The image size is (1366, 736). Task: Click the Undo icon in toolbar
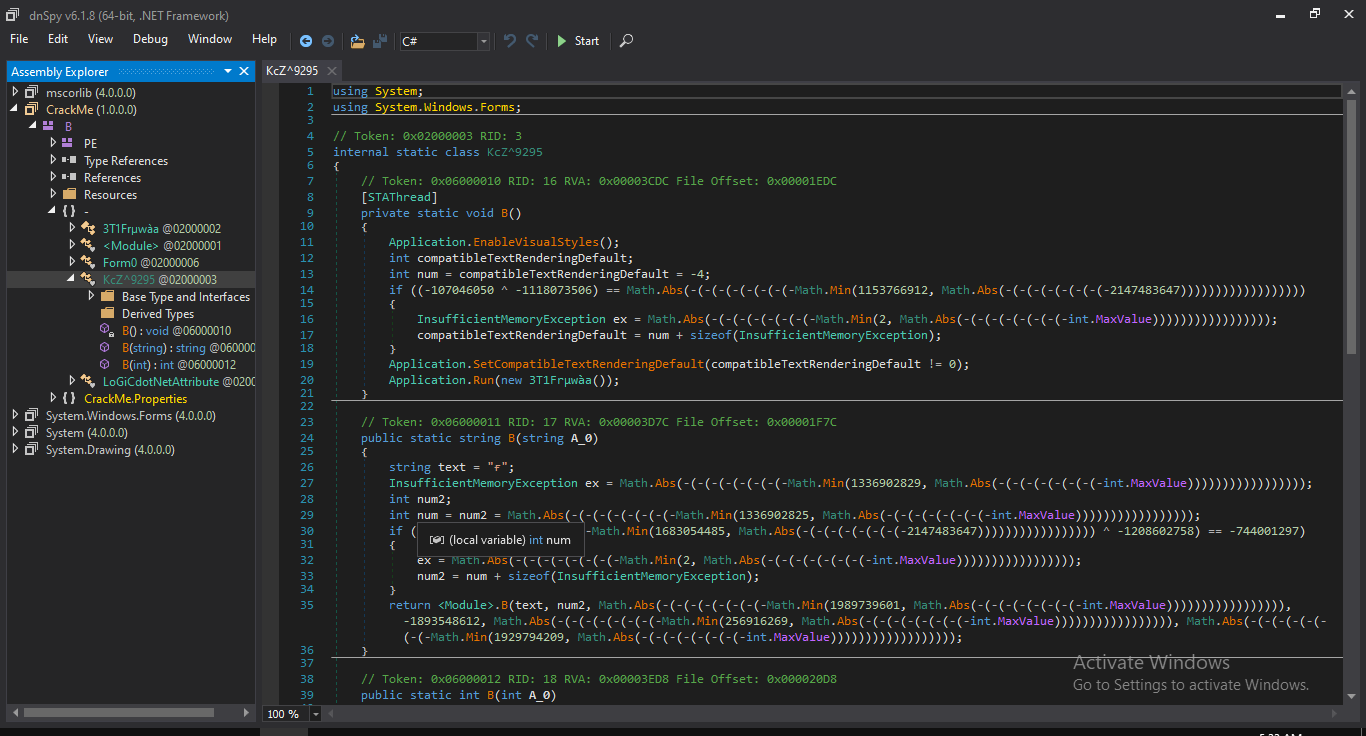tap(510, 41)
